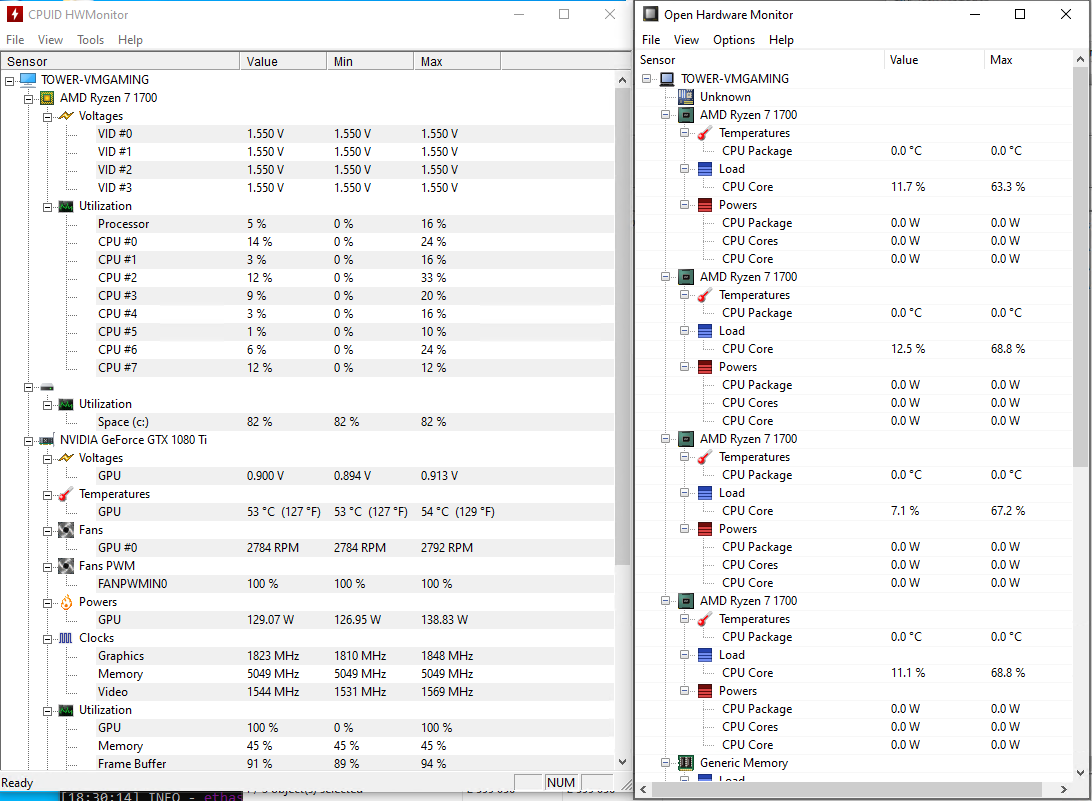
Task: Collapse the NVIDIA GeForce GTX 1080 Ti node
Action: tap(29, 441)
